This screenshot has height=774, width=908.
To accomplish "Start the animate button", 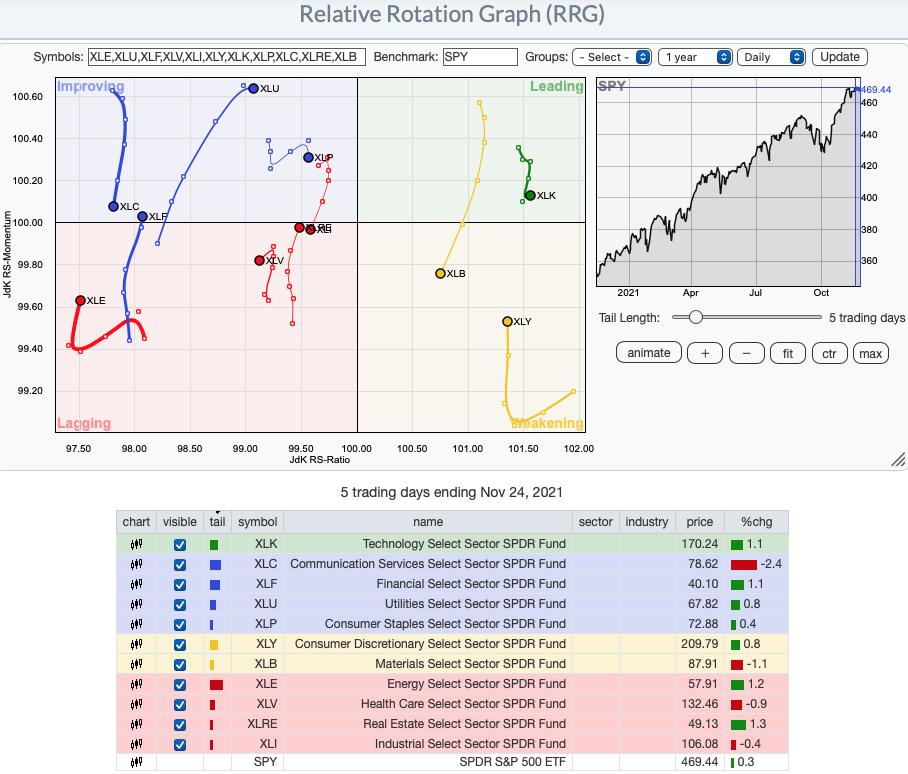I will pos(649,353).
